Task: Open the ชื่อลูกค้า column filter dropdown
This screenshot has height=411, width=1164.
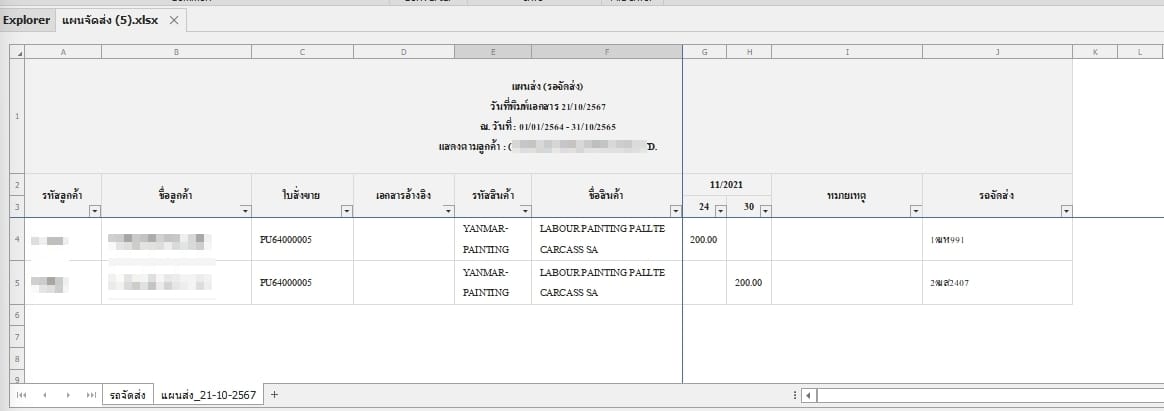Action: pos(245,211)
